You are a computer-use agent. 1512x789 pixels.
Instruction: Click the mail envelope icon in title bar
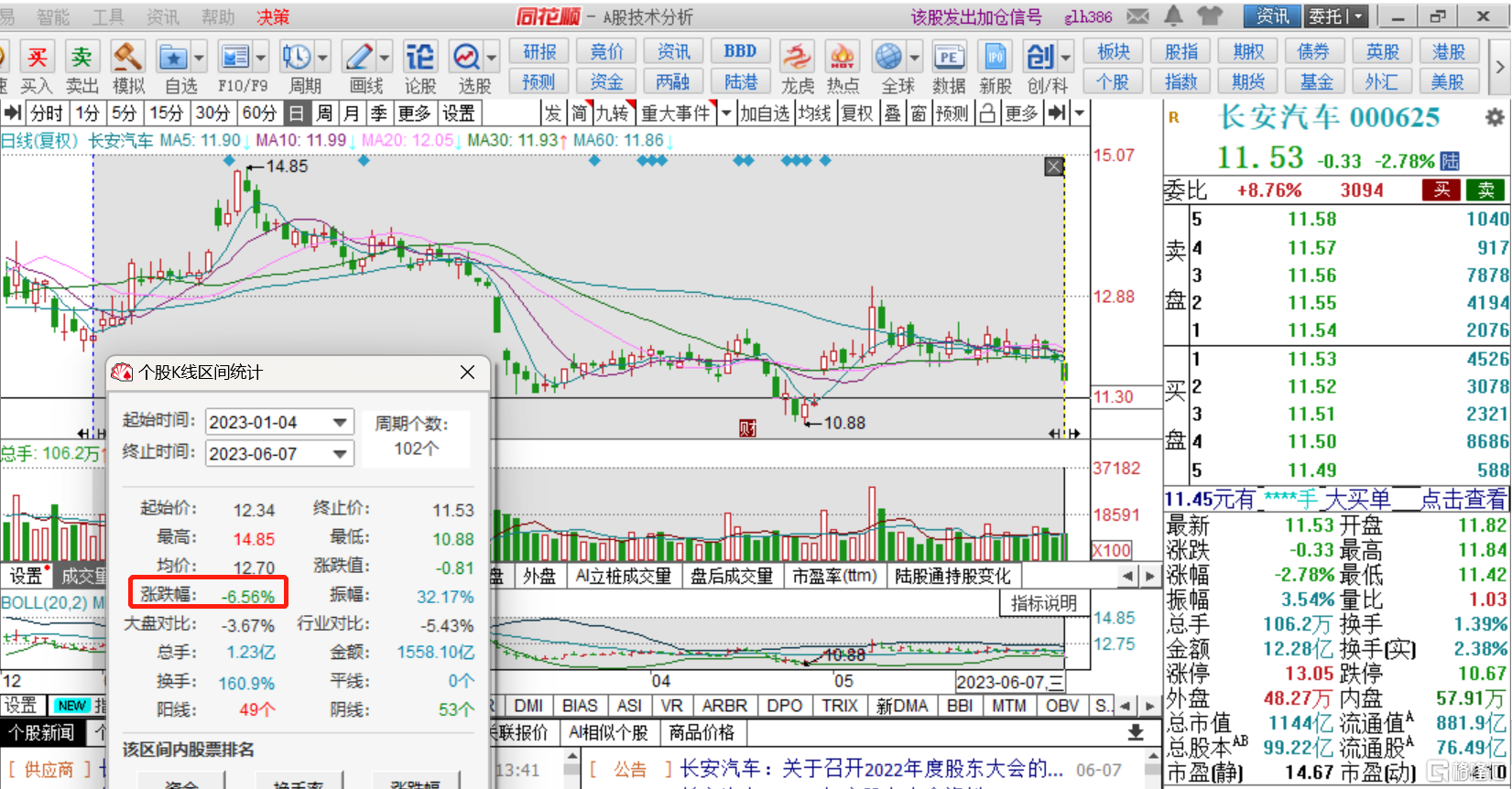click(1138, 16)
